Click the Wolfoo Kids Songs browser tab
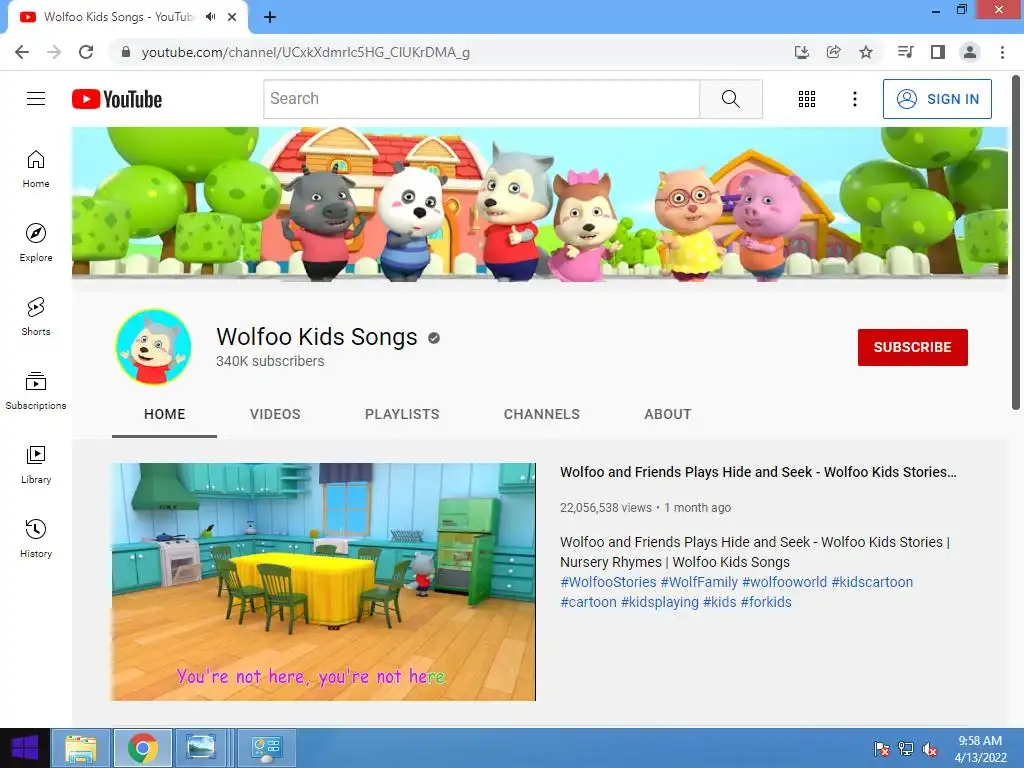The image size is (1024, 768). click(x=119, y=17)
